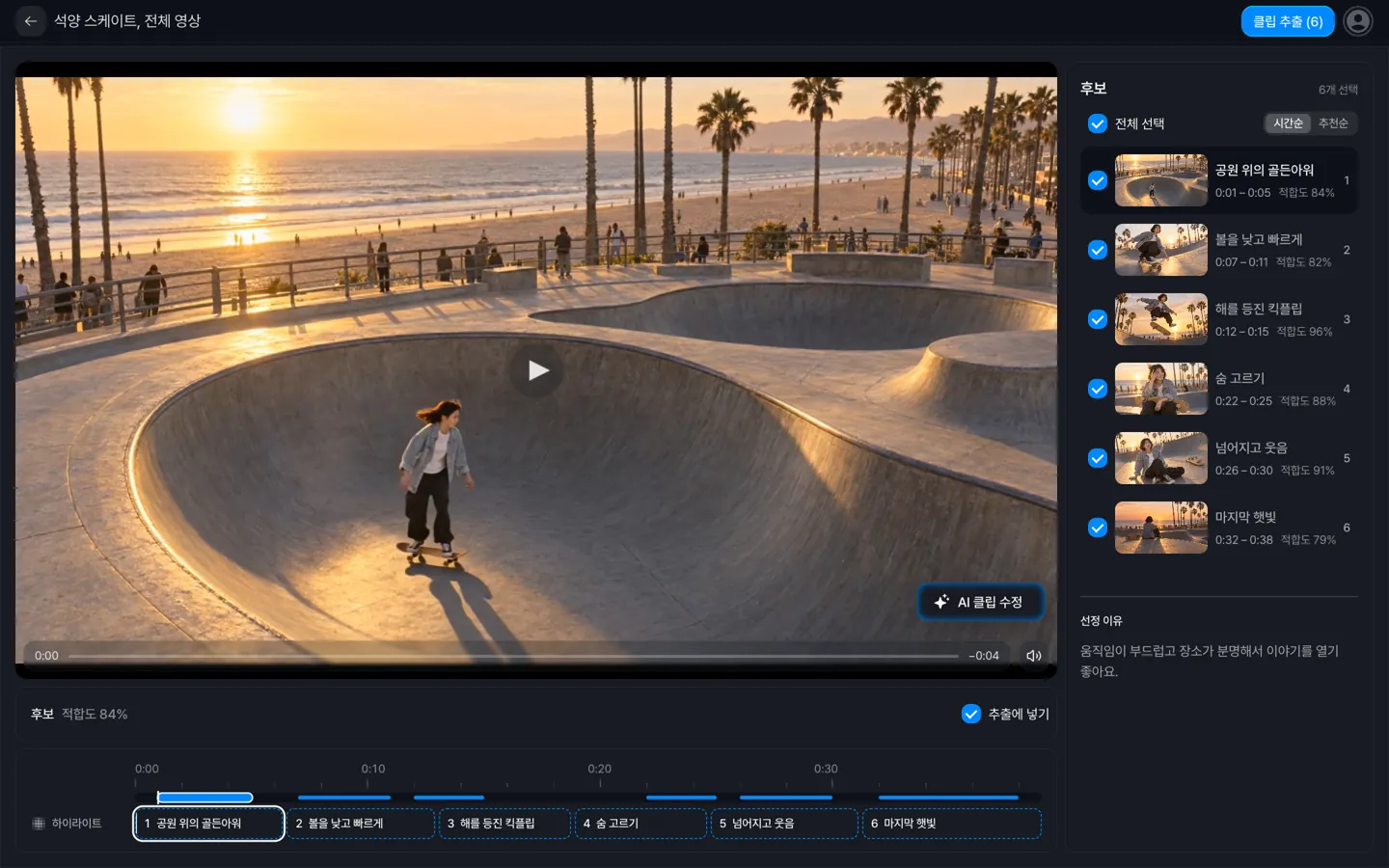Select timeline clip 6 마지막 햇빛
1389x868 pixels.
(x=952, y=824)
